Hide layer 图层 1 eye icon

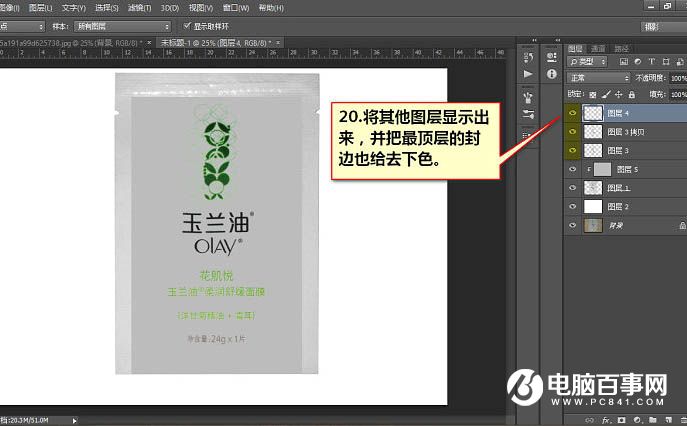[x=572, y=188]
